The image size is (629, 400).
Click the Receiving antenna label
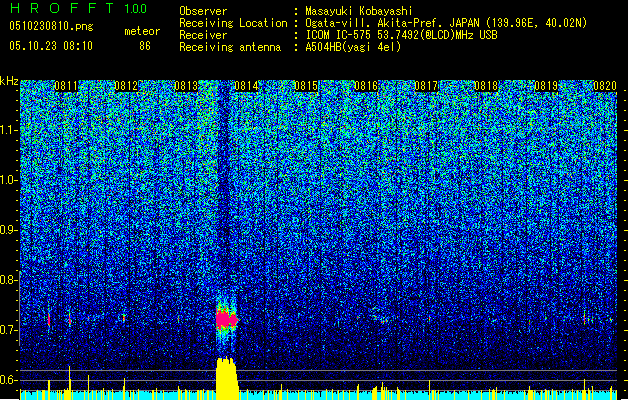coord(230,47)
